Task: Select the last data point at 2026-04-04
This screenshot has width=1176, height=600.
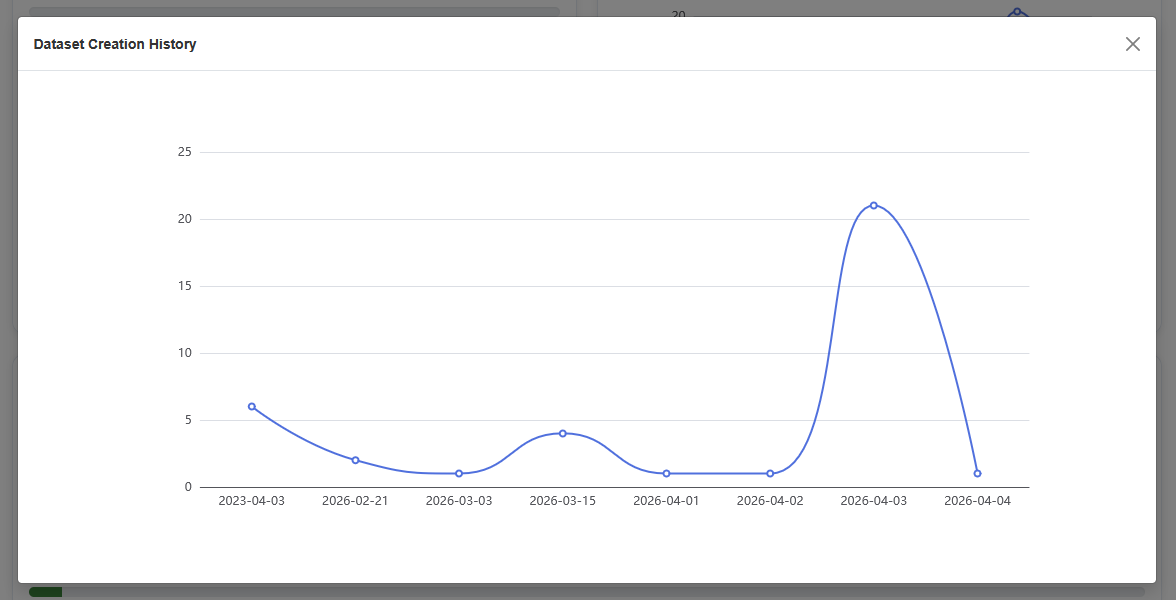Action: (x=976, y=472)
